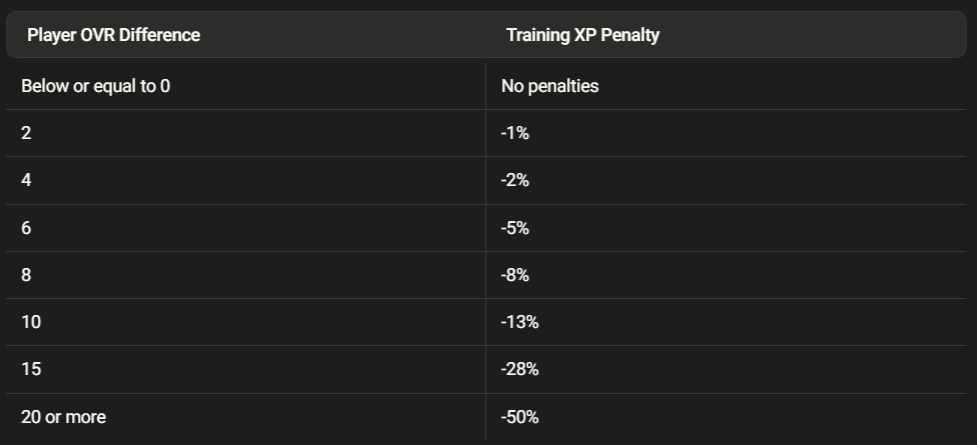Screen dimensions: 977x445
Task: Click the vertical divider between the two columns
Action: (486, 250)
